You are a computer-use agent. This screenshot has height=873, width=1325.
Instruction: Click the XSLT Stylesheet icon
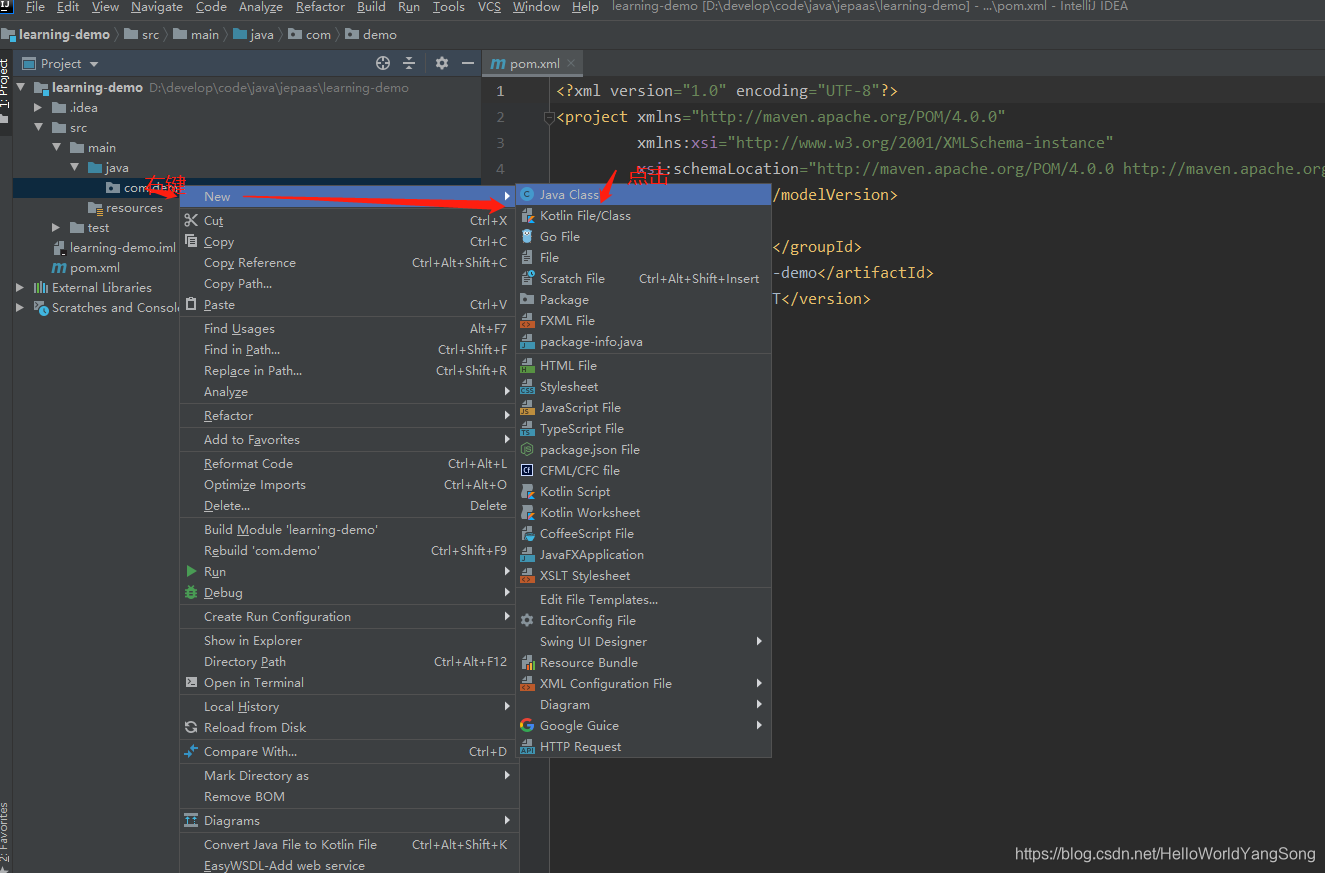pyautogui.click(x=527, y=575)
